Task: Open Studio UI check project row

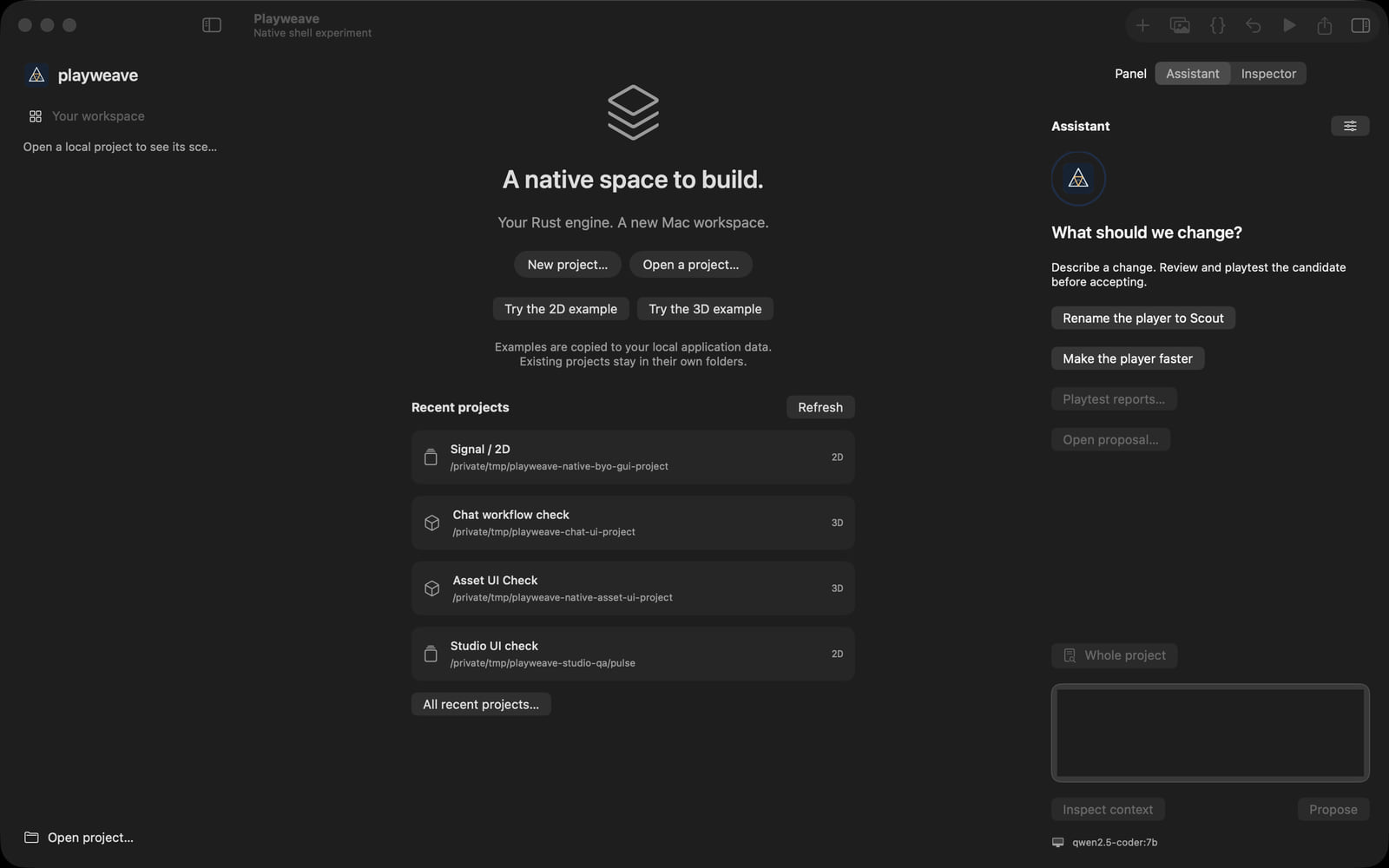Action: point(633,654)
